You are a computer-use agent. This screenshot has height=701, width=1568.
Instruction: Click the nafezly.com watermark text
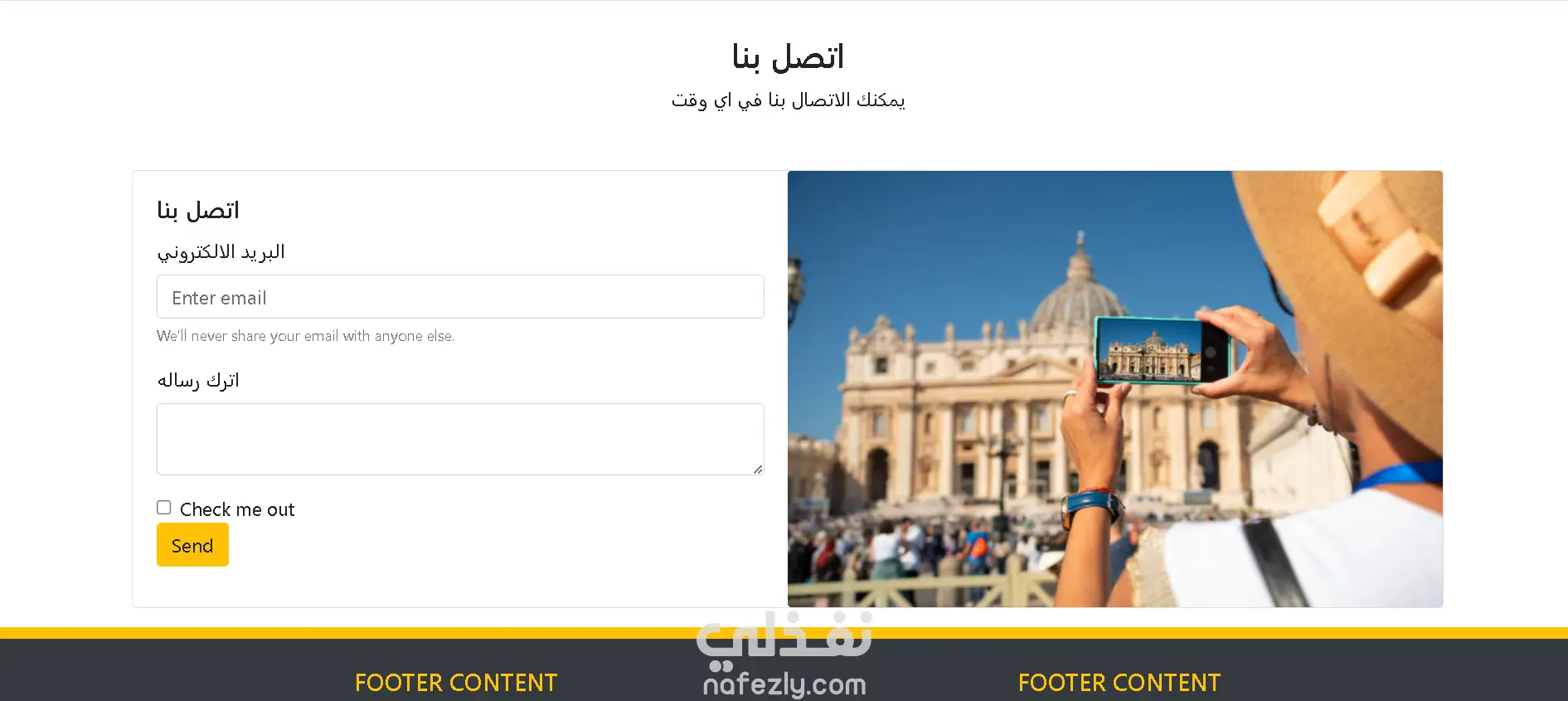click(x=784, y=684)
